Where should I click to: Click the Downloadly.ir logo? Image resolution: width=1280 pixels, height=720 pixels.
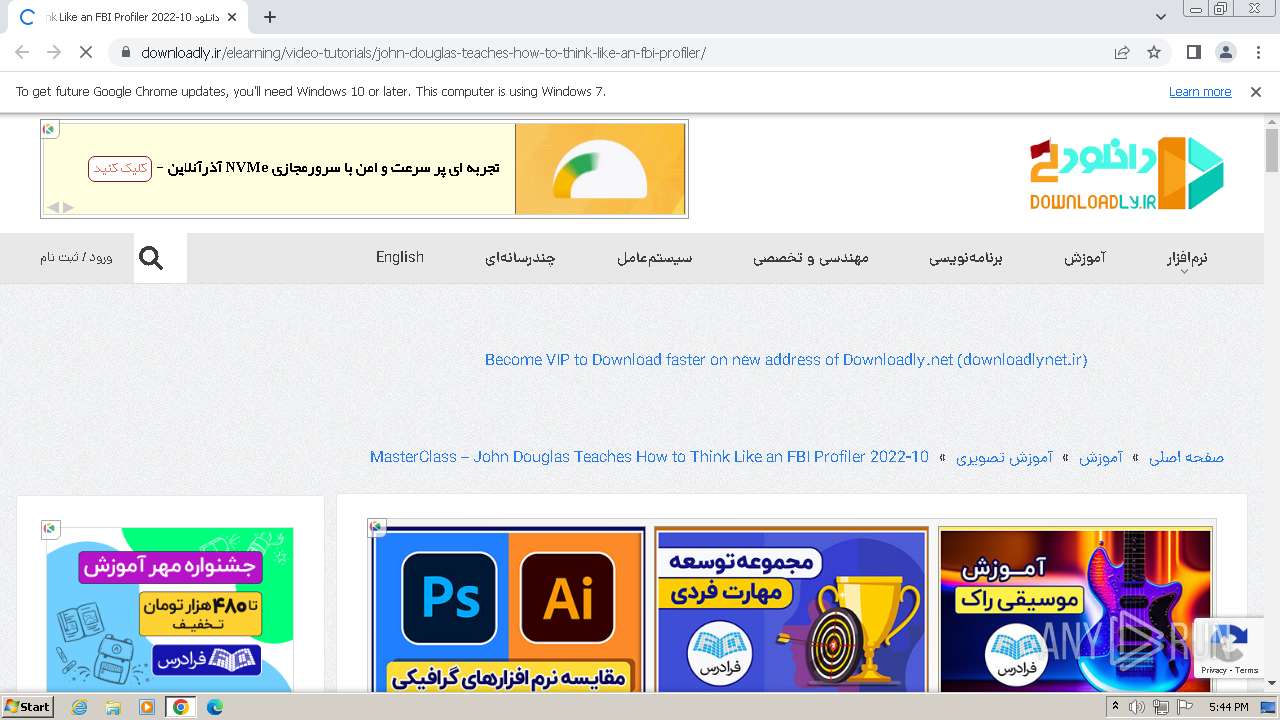point(1127,174)
